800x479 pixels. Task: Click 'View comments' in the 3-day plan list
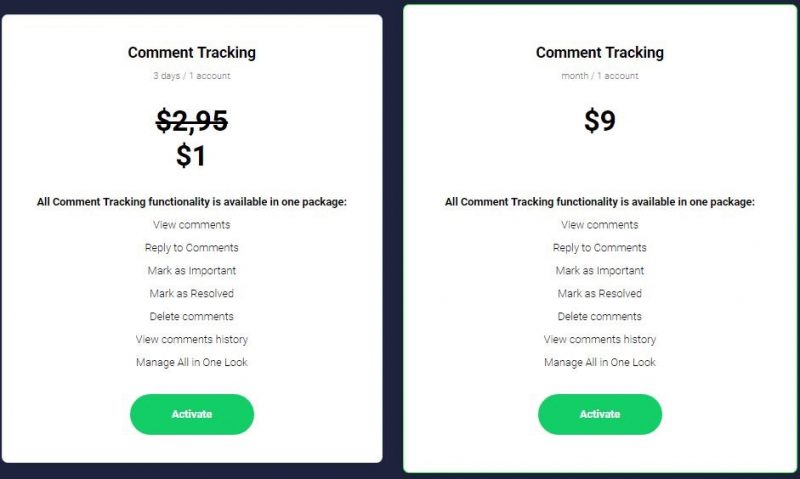coord(192,224)
